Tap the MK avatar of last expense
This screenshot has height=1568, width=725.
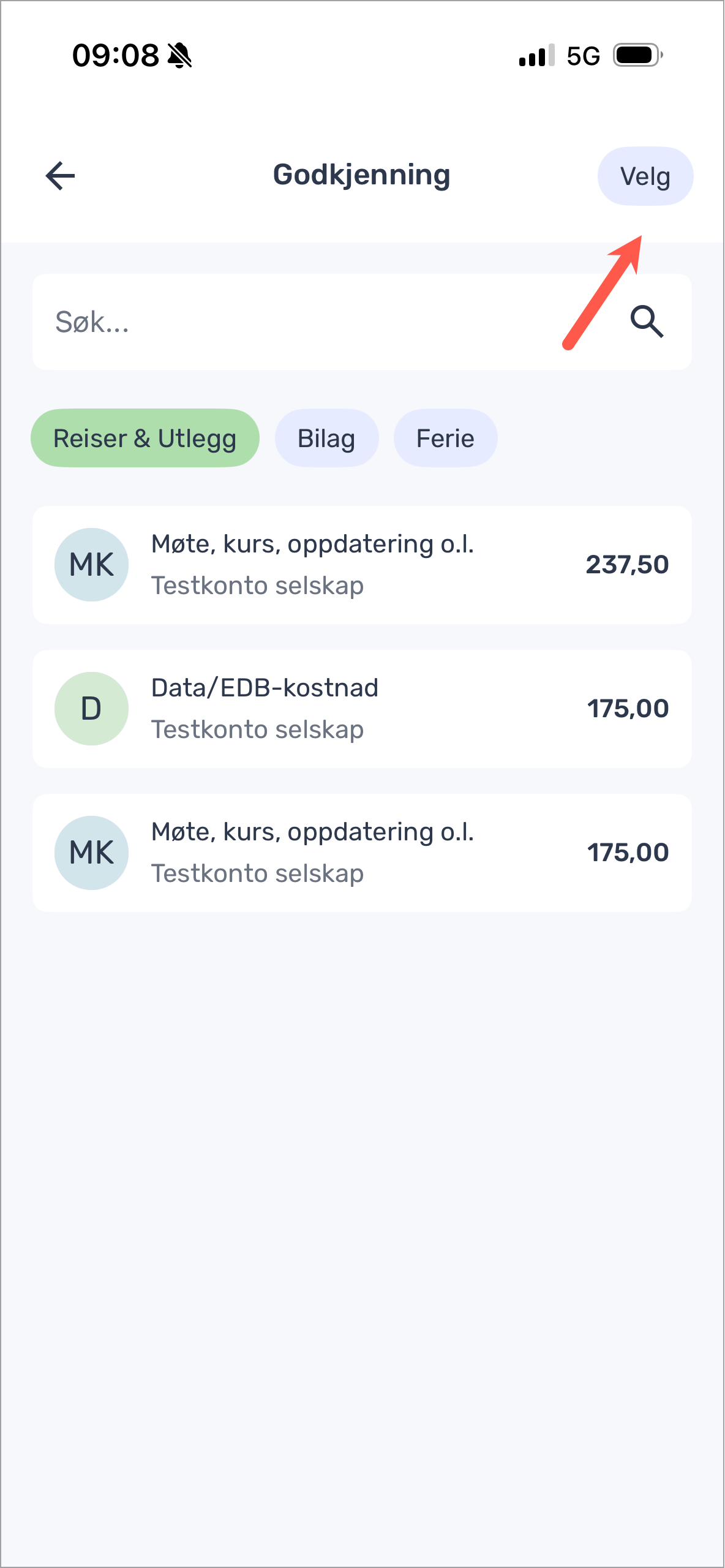91,853
